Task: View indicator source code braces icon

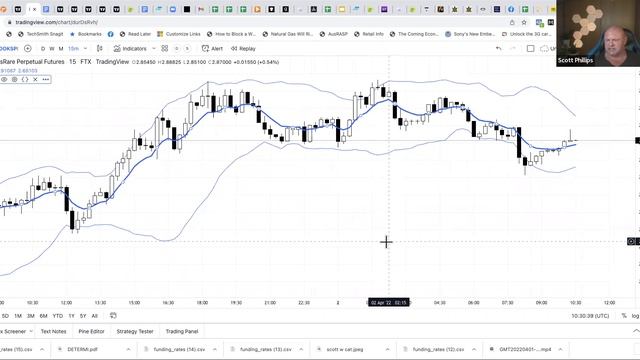Action: 25,79
